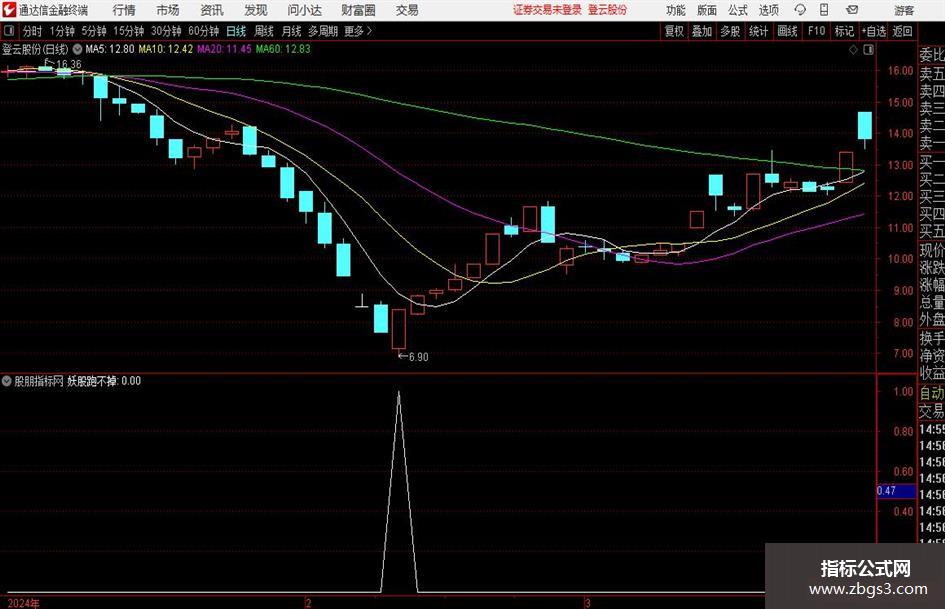Click the 画线 draw line button

787,31
